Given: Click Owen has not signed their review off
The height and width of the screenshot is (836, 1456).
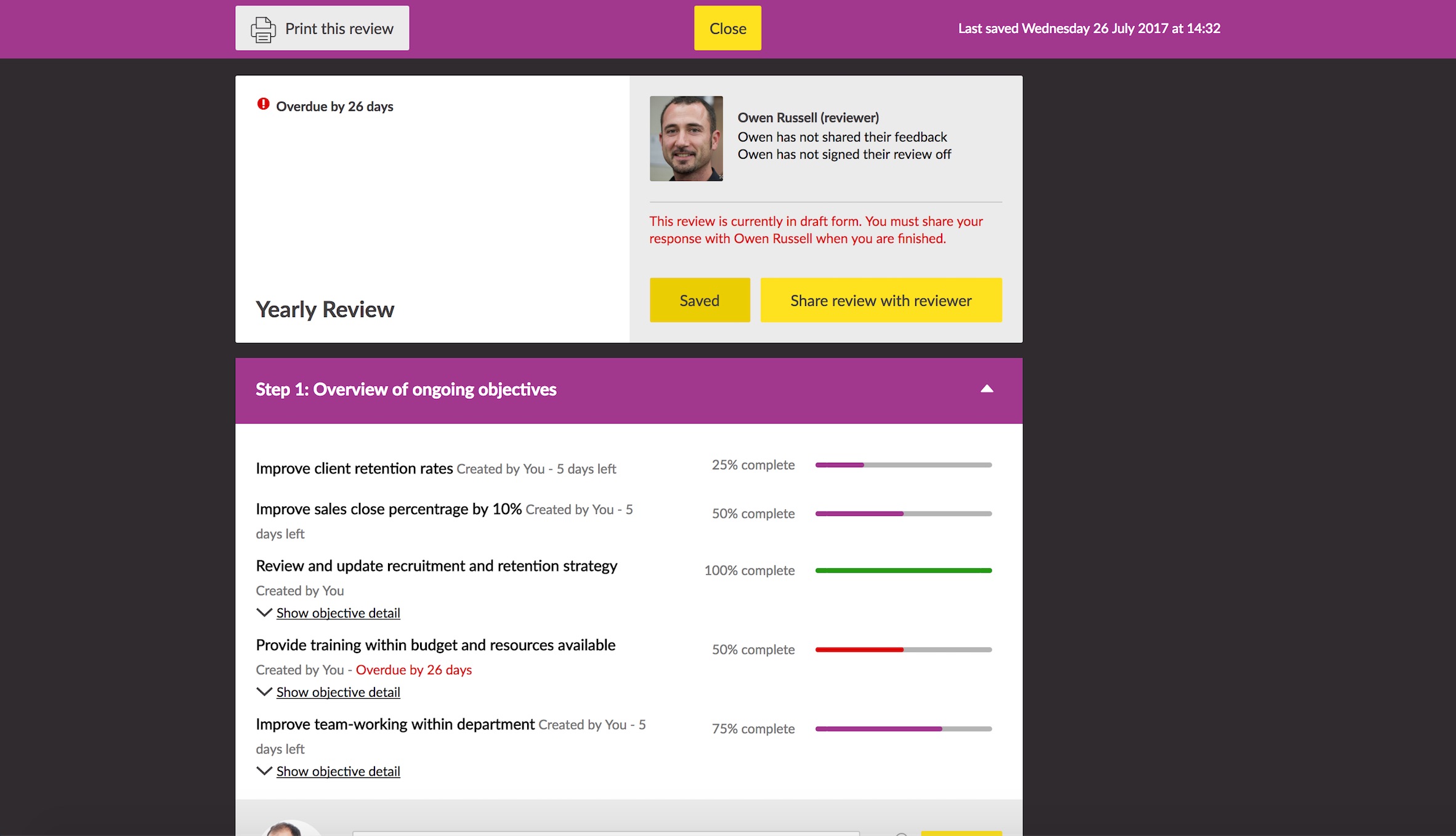Looking at the screenshot, I should click(844, 154).
